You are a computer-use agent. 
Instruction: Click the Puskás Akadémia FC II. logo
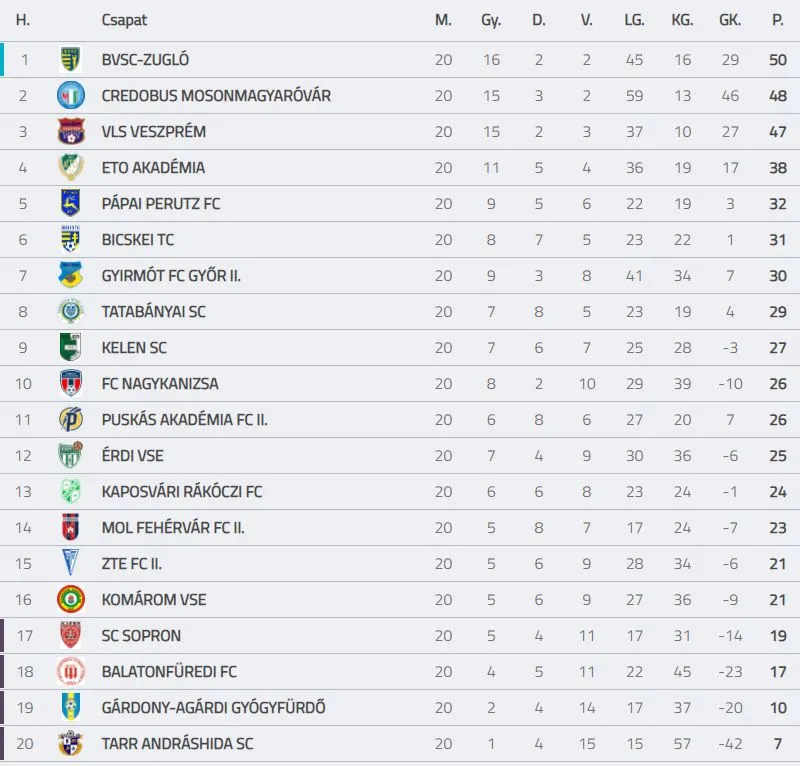[70, 420]
